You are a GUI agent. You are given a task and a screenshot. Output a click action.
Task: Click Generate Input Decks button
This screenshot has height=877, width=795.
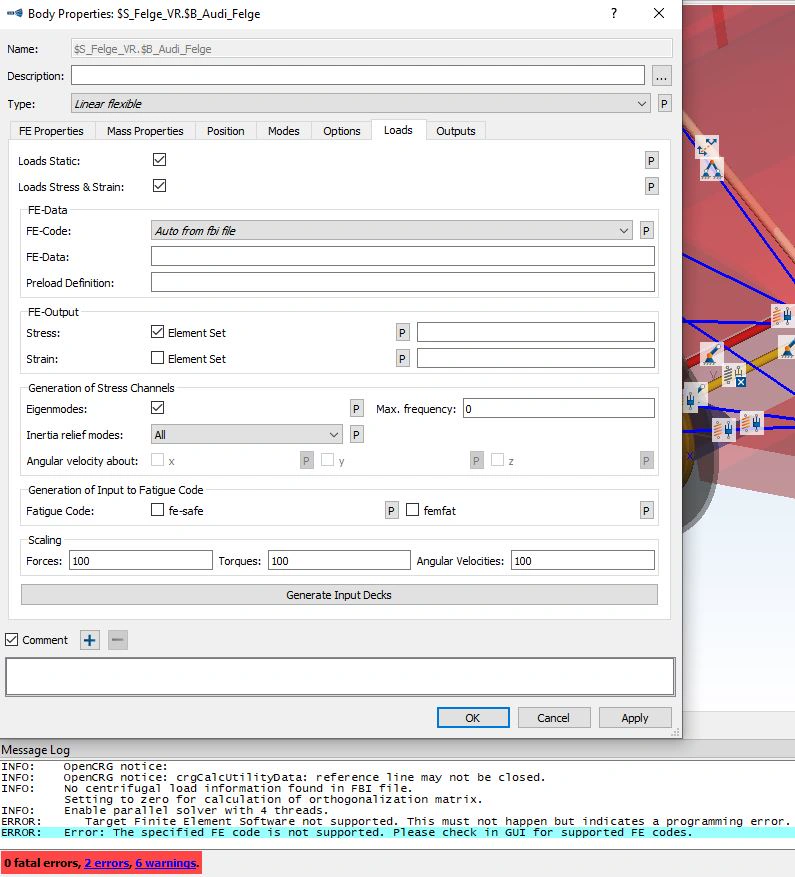click(x=339, y=595)
